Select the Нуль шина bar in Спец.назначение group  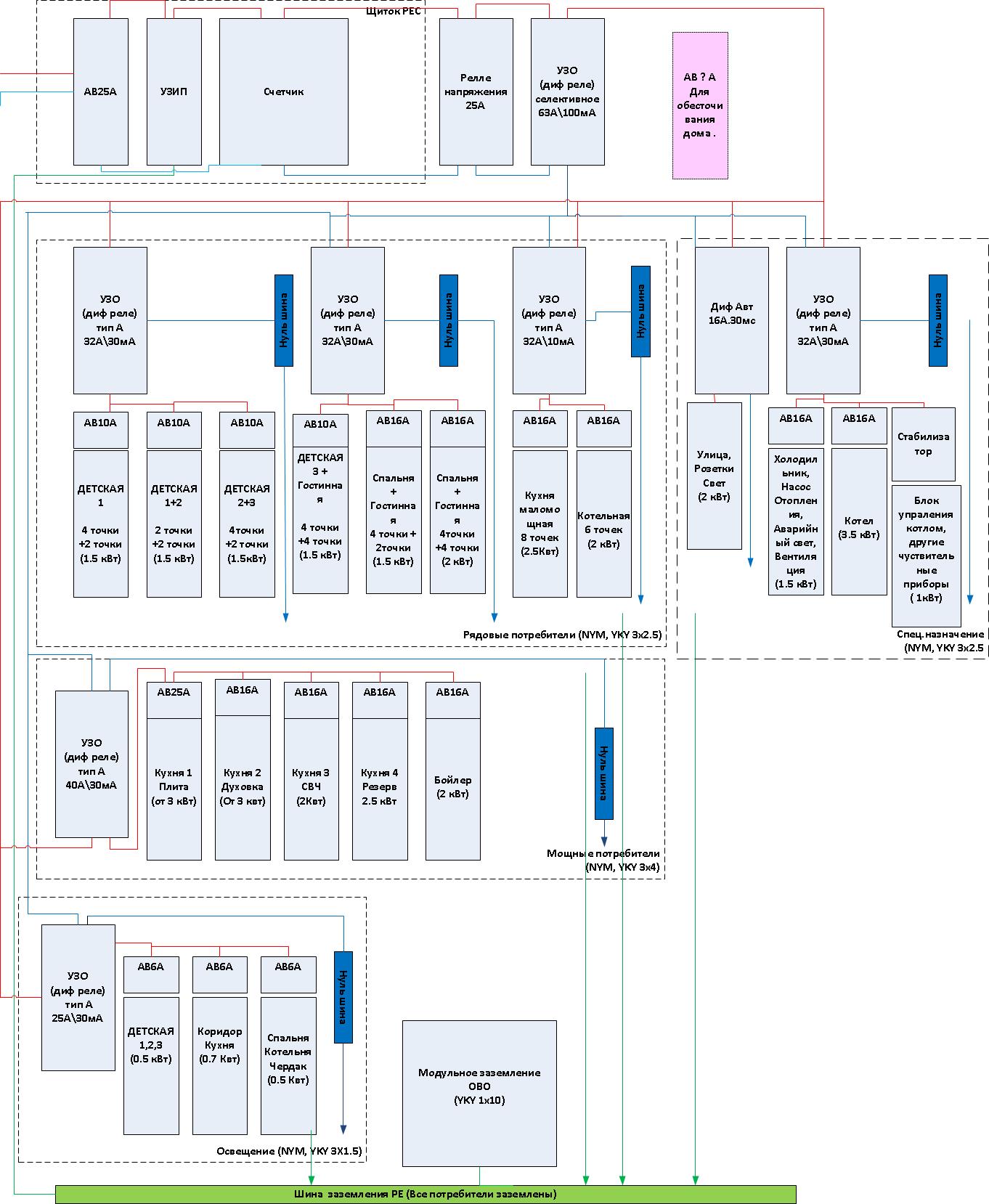click(938, 320)
